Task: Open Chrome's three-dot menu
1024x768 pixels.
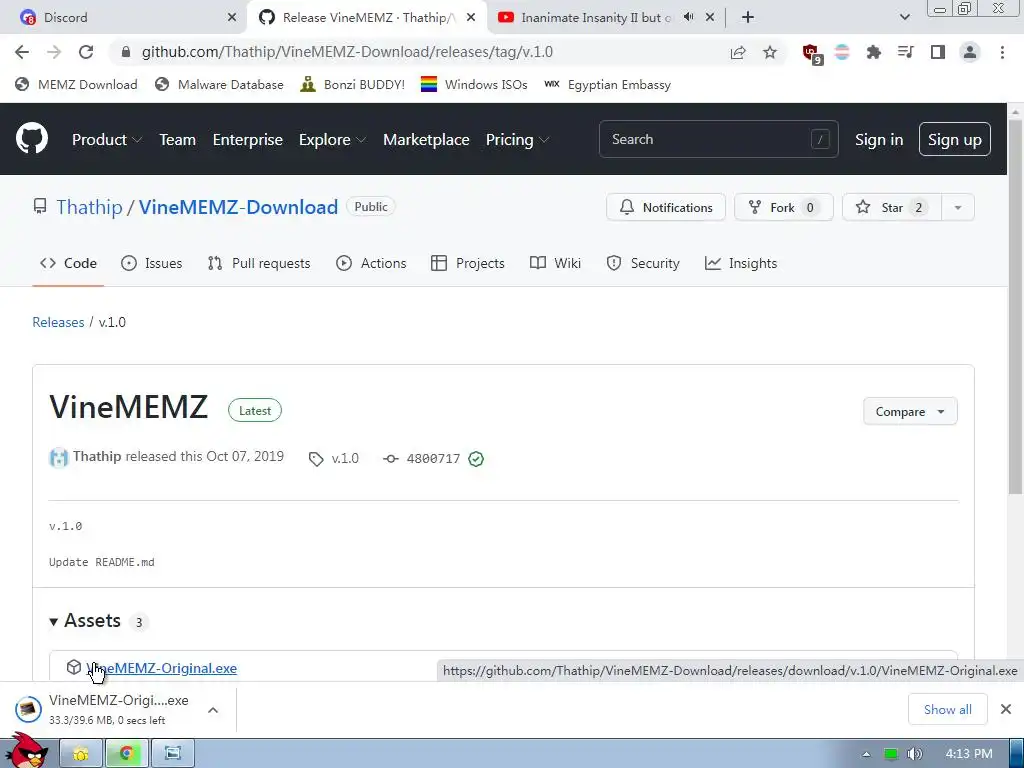Action: pyautogui.click(x=1002, y=52)
